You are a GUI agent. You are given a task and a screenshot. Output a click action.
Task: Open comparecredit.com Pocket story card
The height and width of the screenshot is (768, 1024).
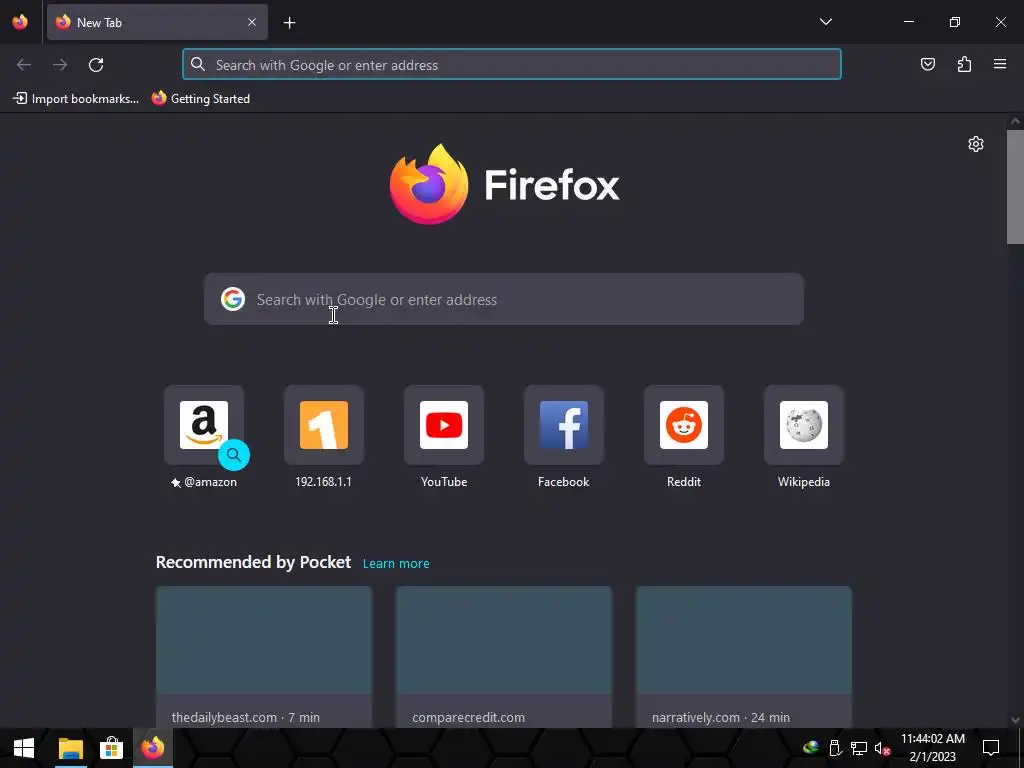(504, 657)
